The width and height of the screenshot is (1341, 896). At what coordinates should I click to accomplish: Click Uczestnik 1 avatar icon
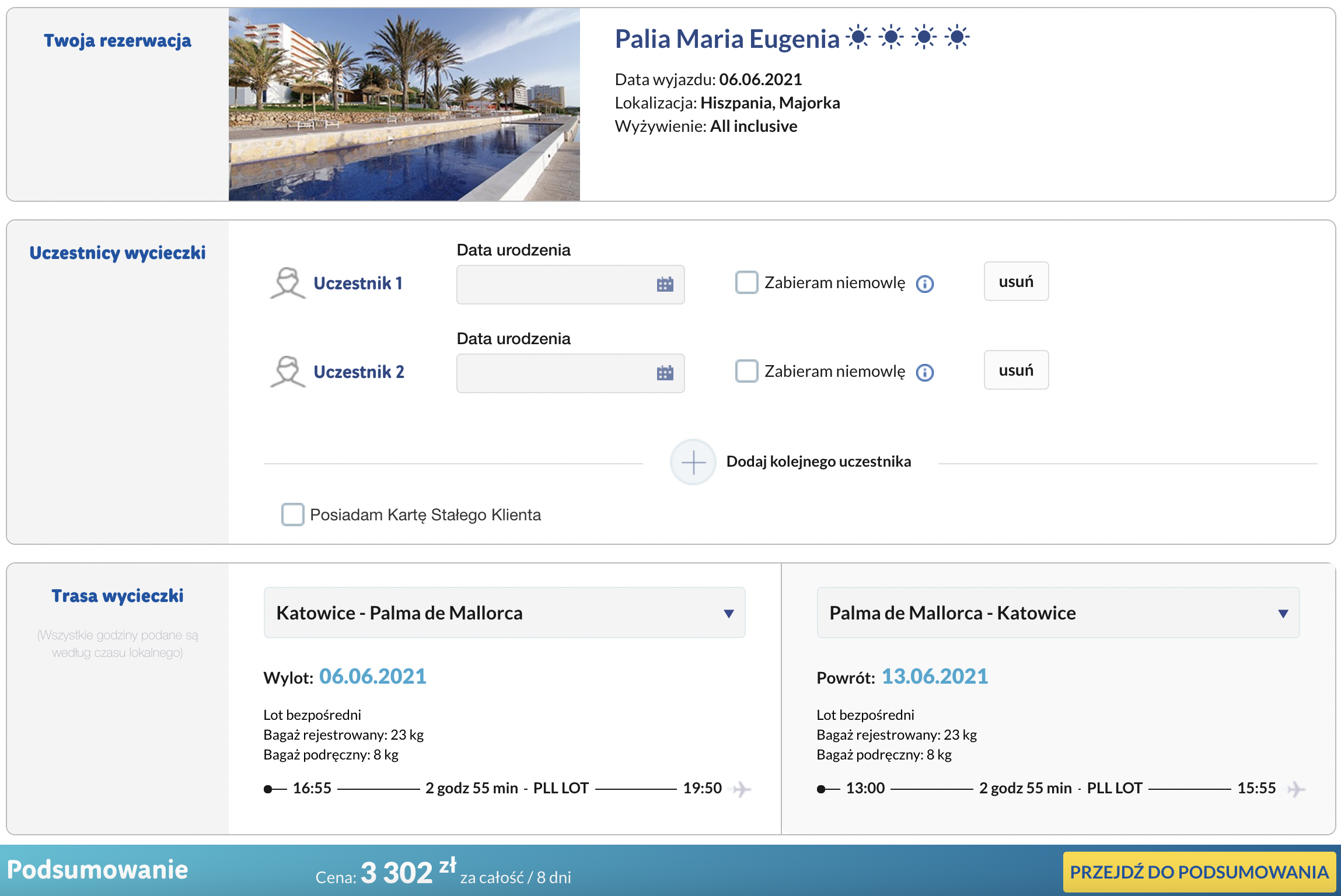pos(288,283)
